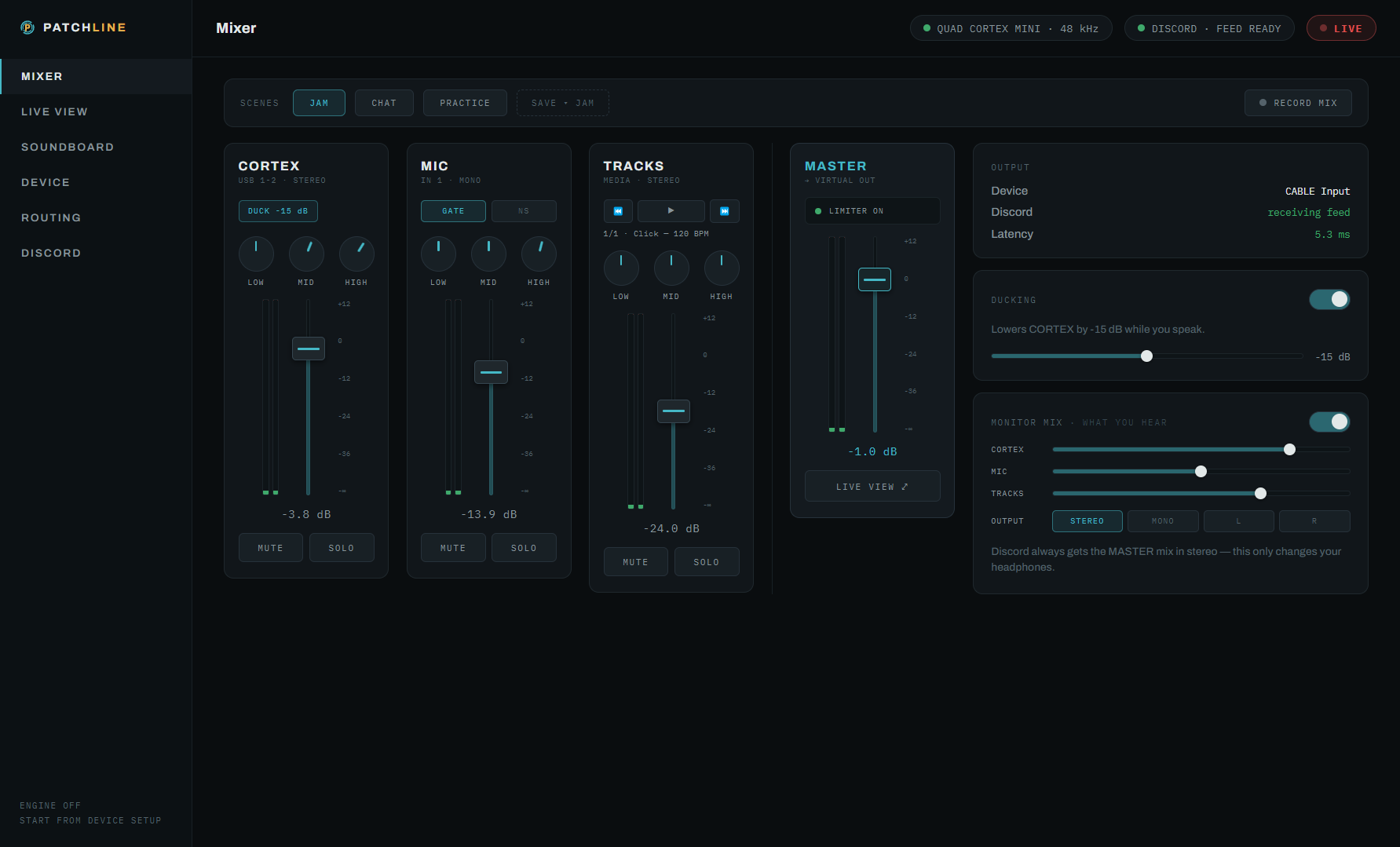Select L monitor output

[x=1239, y=521]
